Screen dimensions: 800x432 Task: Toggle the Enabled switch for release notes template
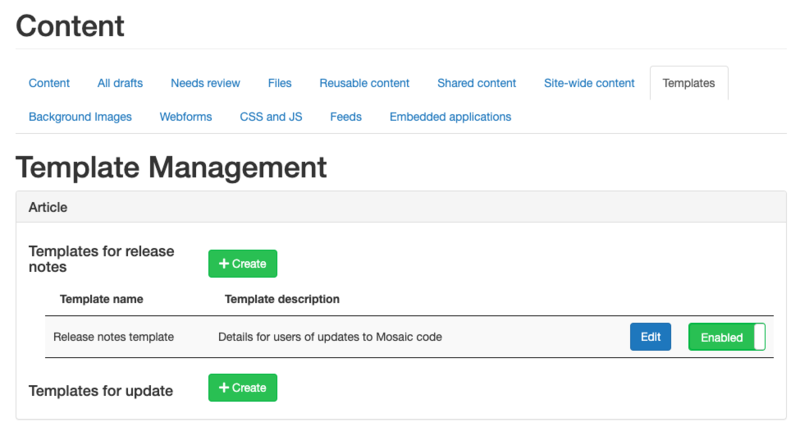tap(726, 337)
